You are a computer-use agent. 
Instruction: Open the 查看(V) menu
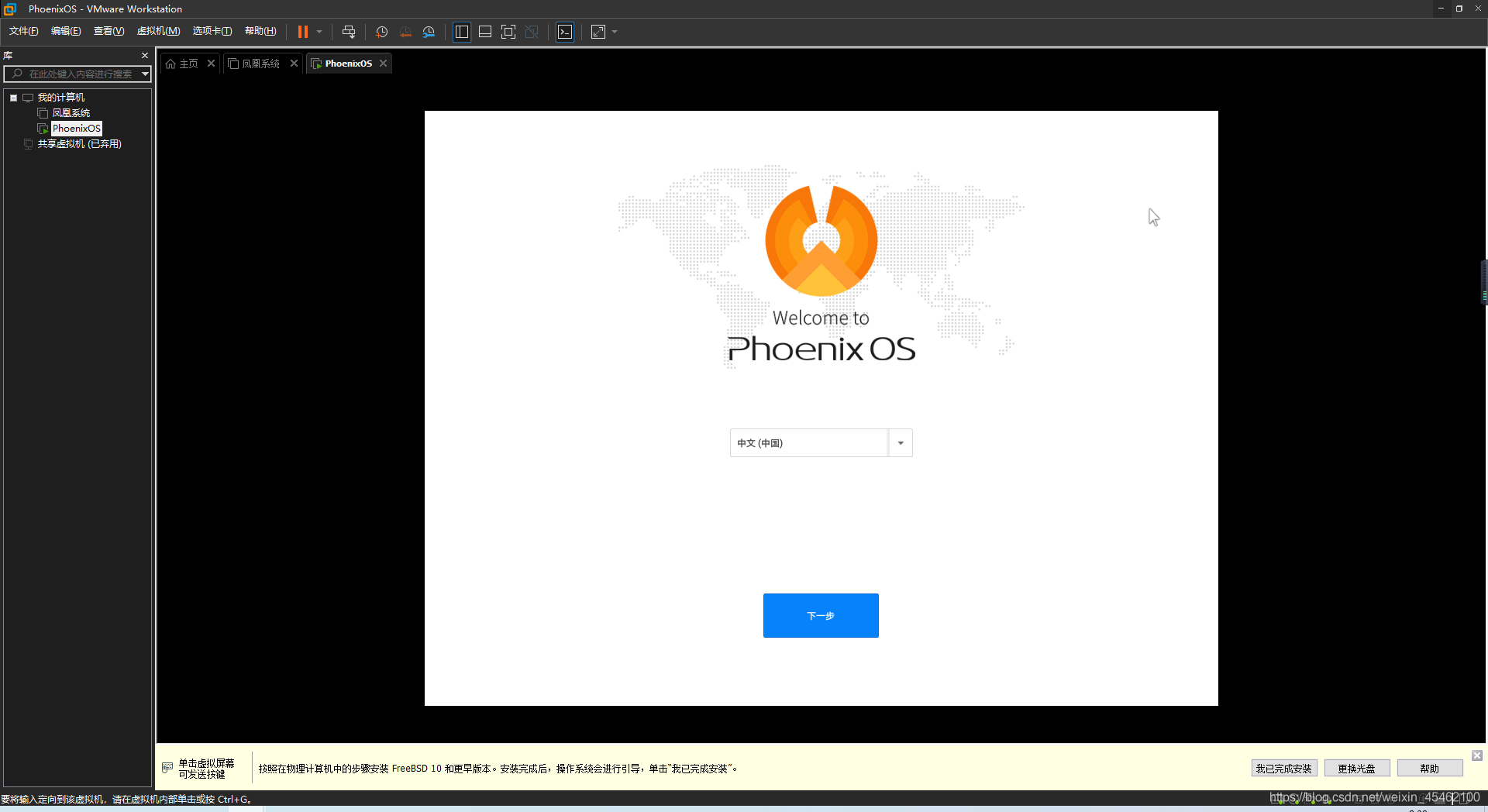[108, 31]
